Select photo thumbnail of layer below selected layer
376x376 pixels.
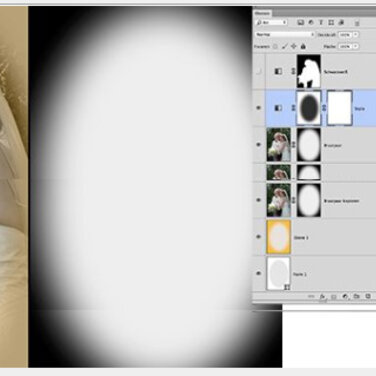[x=279, y=145]
